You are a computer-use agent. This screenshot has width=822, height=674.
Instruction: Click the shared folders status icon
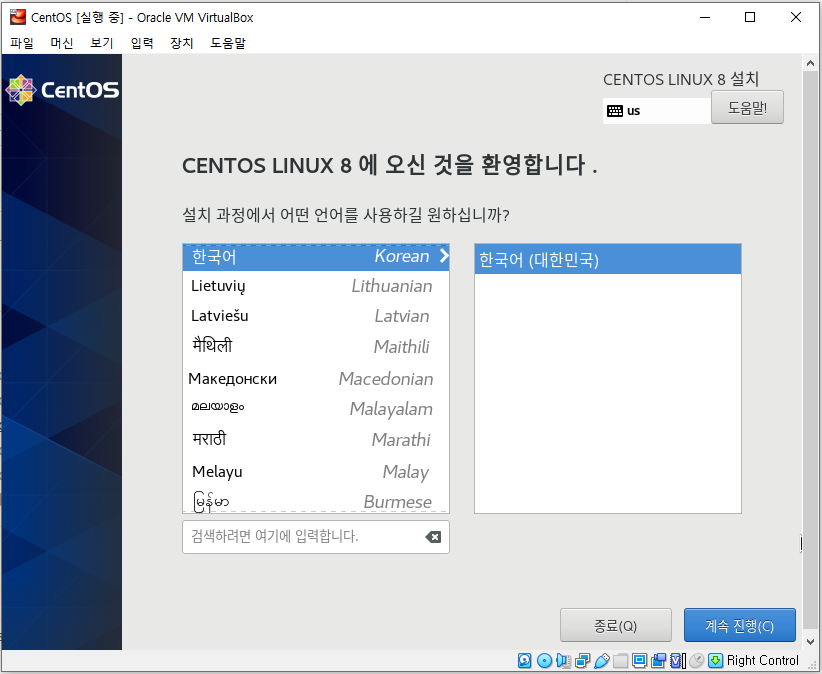click(621, 660)
